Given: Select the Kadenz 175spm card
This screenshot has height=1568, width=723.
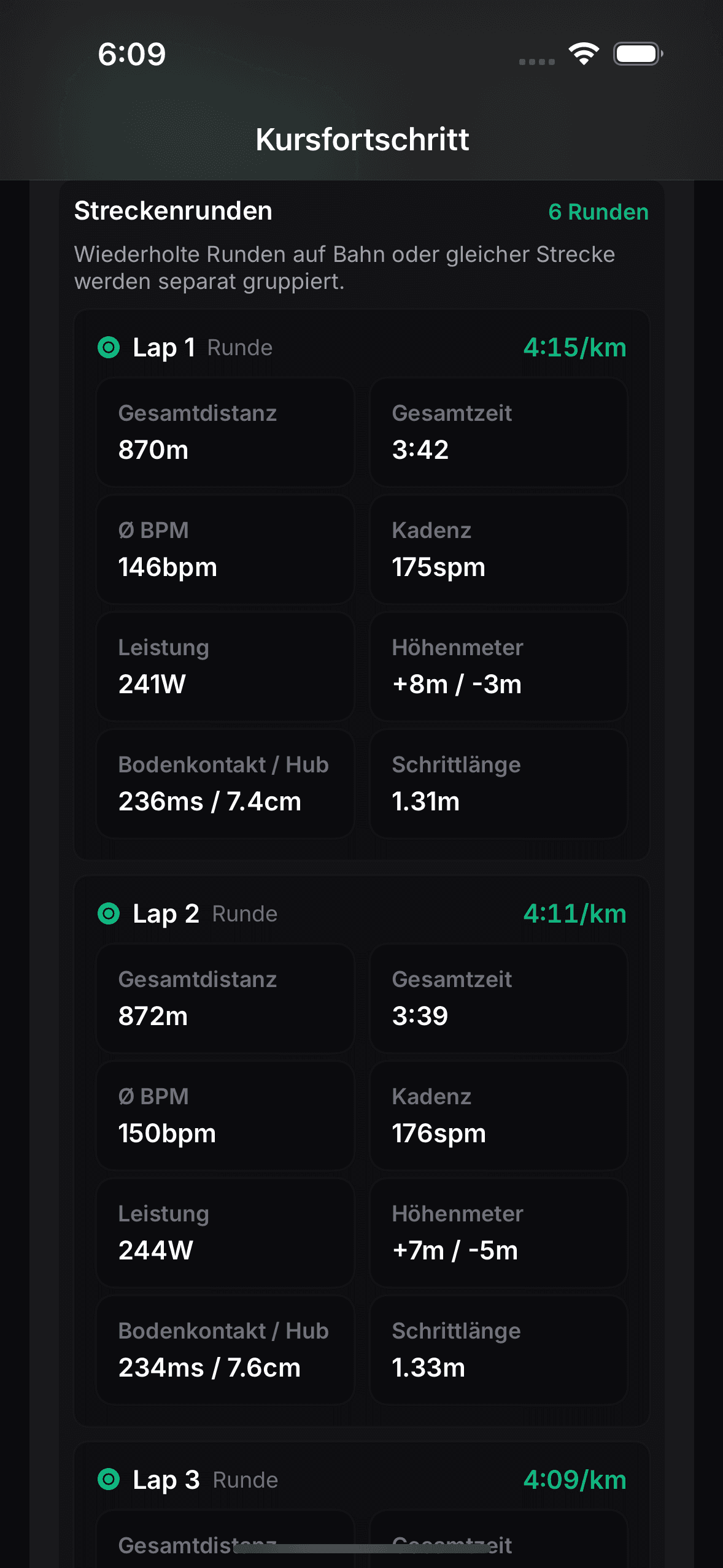Looking at the screenshot, I should 498,550.
